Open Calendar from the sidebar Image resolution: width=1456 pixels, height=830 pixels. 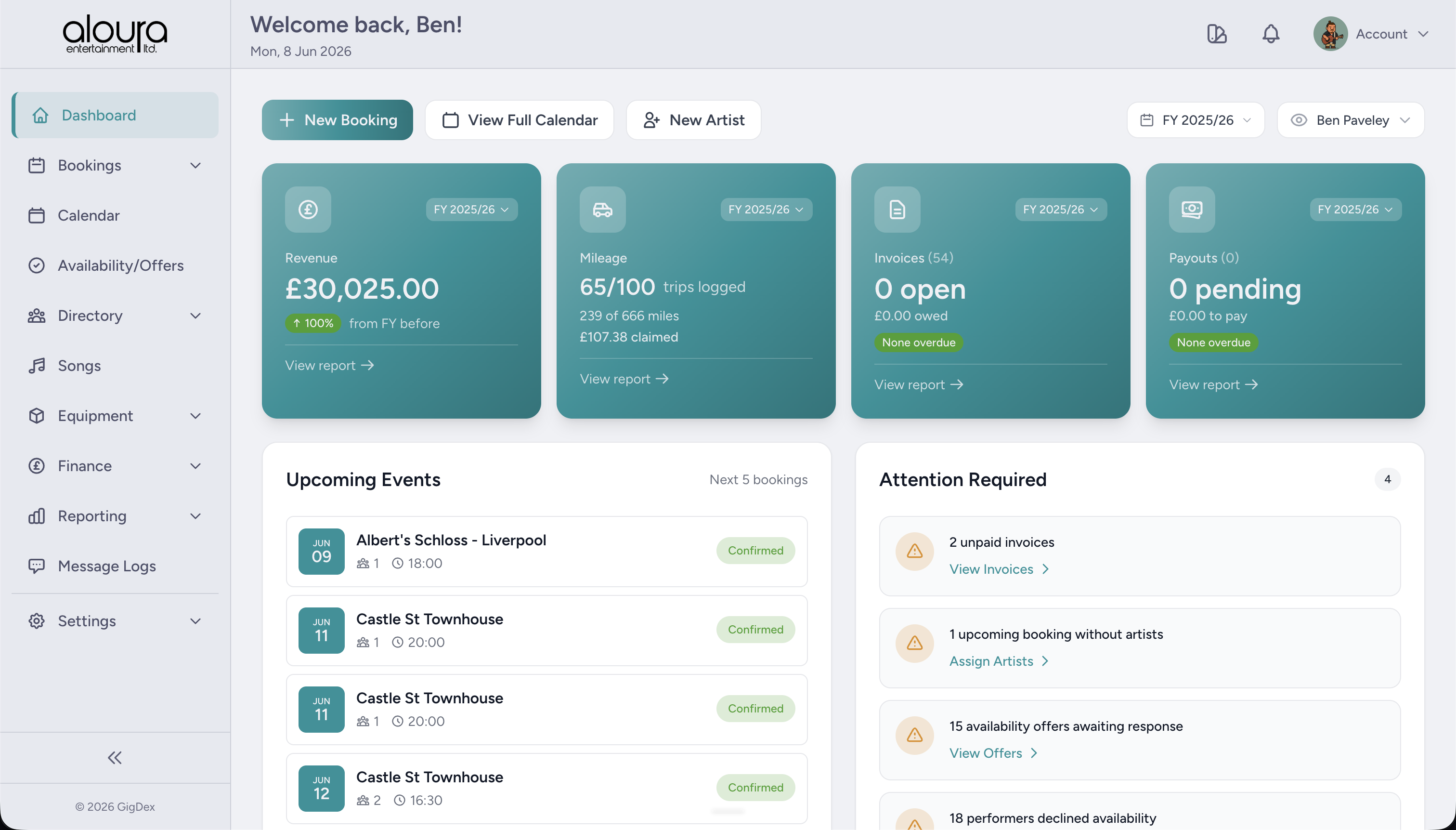point(115,215)
